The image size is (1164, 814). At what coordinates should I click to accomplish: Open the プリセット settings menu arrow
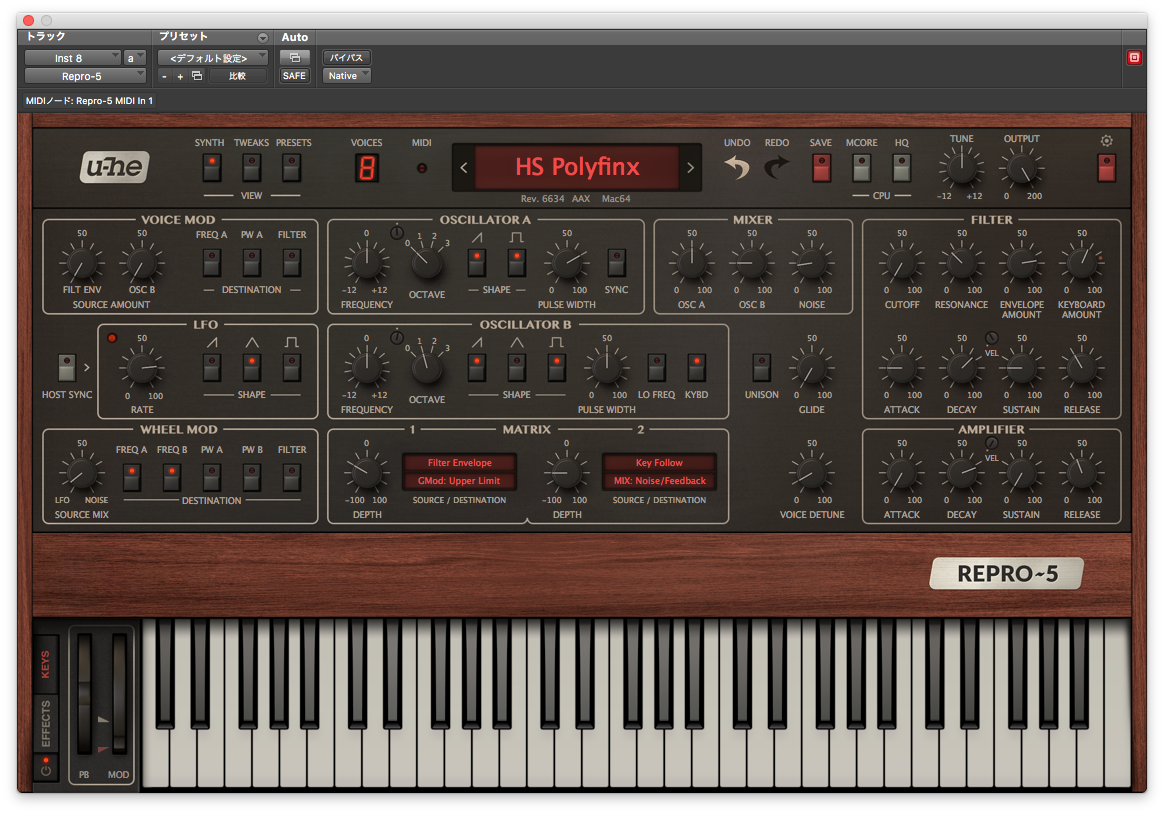pos(263,37)
